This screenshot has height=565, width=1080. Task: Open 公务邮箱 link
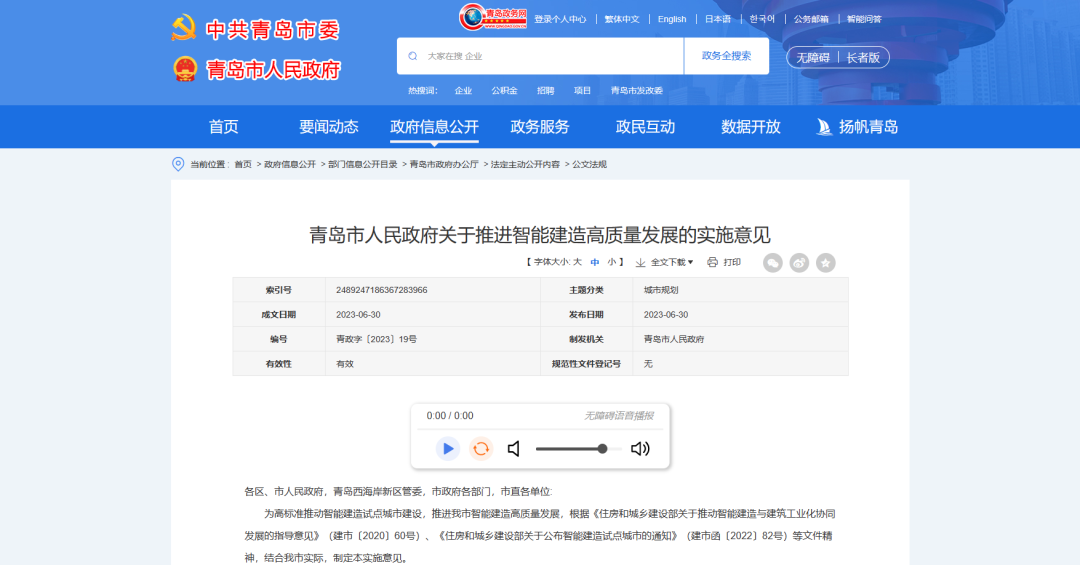[811, 19]
